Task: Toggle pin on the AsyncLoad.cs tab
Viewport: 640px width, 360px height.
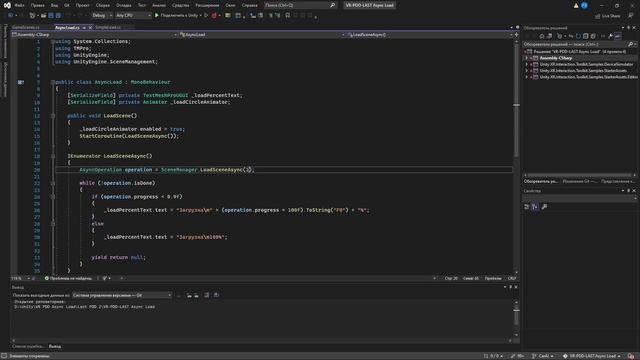Action: [84, 27]
